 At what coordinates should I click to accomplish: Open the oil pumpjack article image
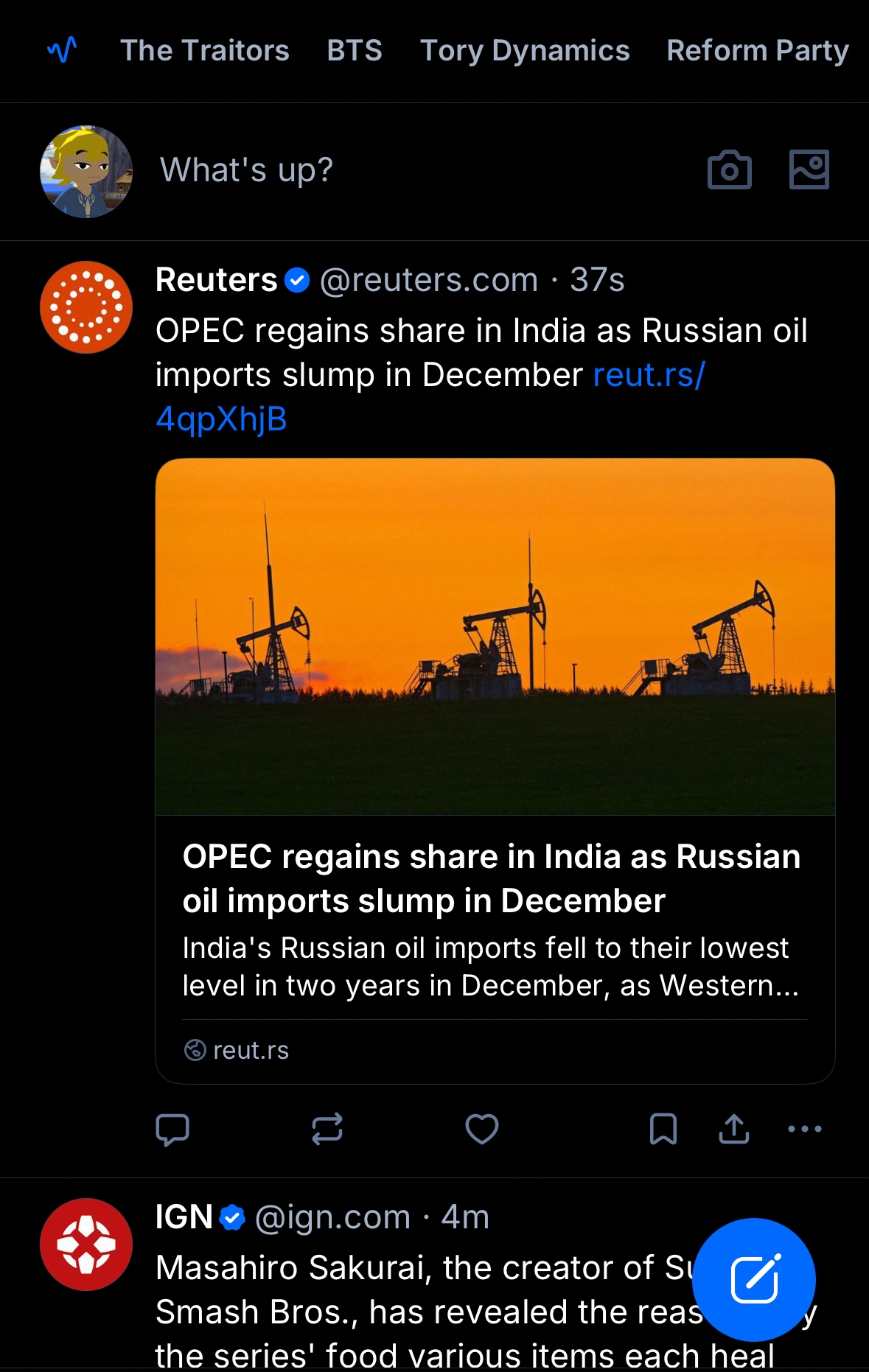495,637
